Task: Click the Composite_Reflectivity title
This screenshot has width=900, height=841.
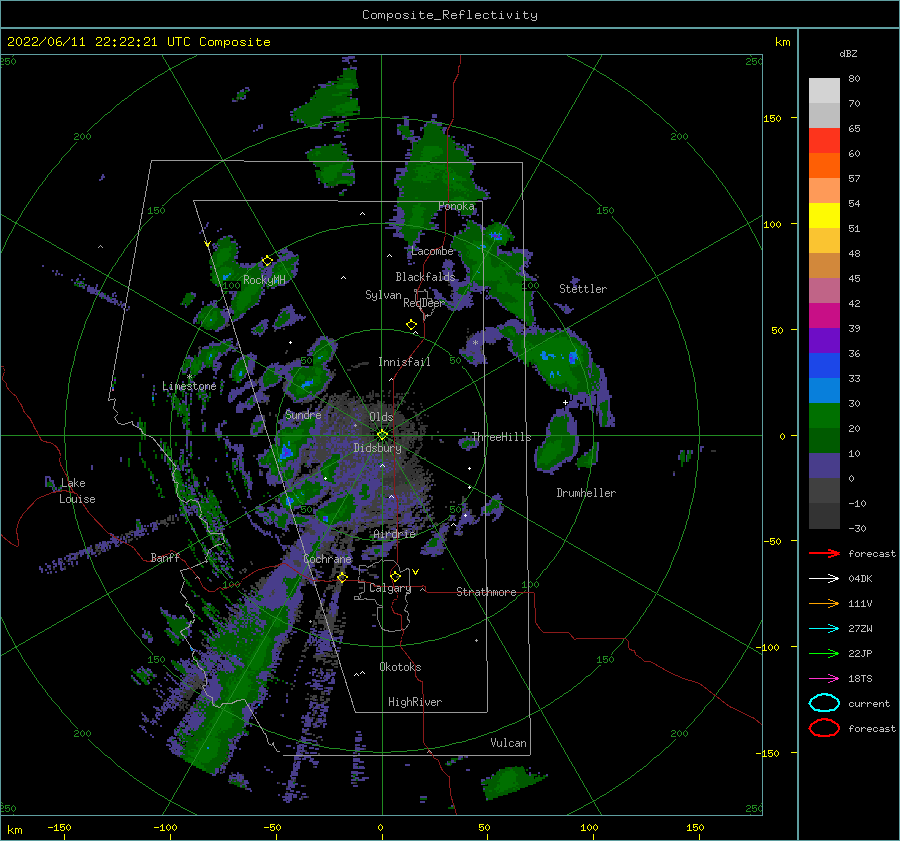Action: click(450, 15)
